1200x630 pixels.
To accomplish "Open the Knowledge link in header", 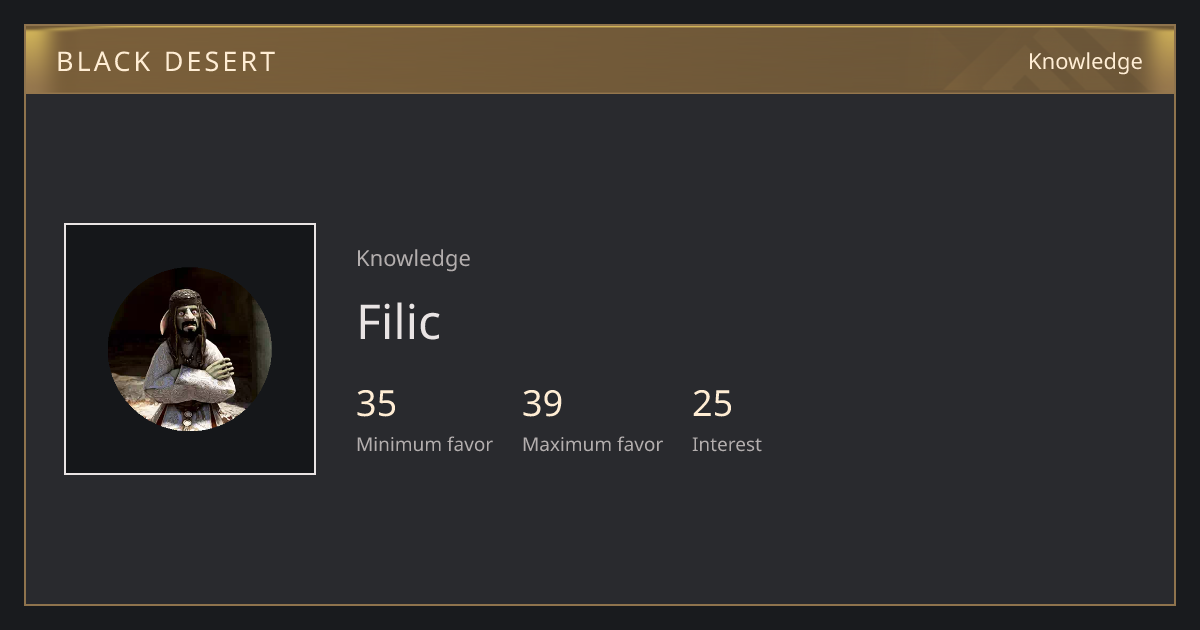I will tap(1085, 62).
